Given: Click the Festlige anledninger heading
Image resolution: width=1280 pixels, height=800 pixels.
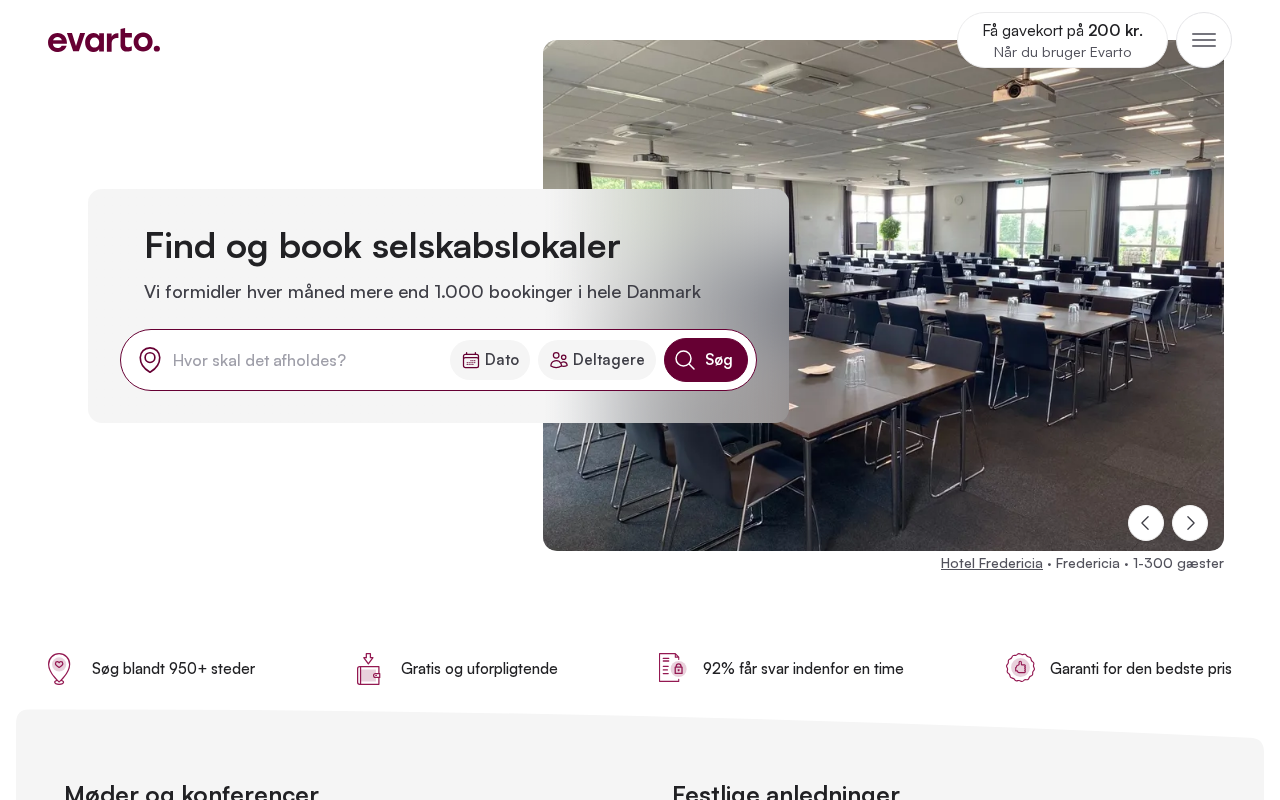Looking at the screenshot, I should 786,794.
